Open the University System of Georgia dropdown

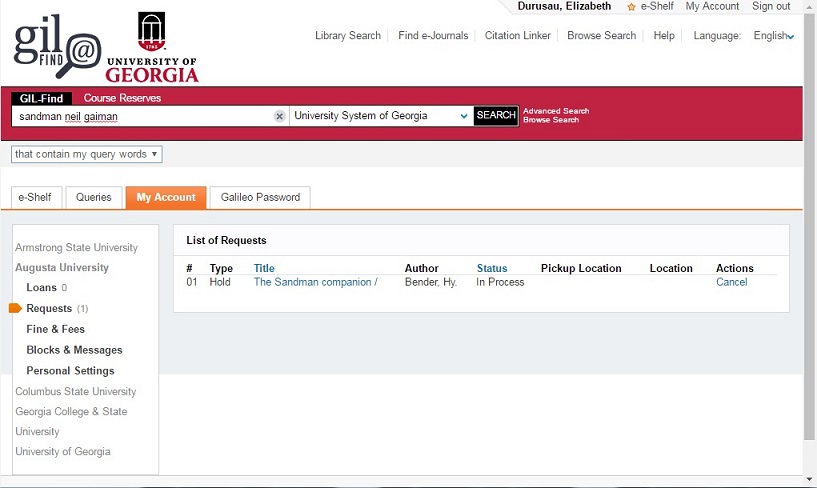[380, 116]
